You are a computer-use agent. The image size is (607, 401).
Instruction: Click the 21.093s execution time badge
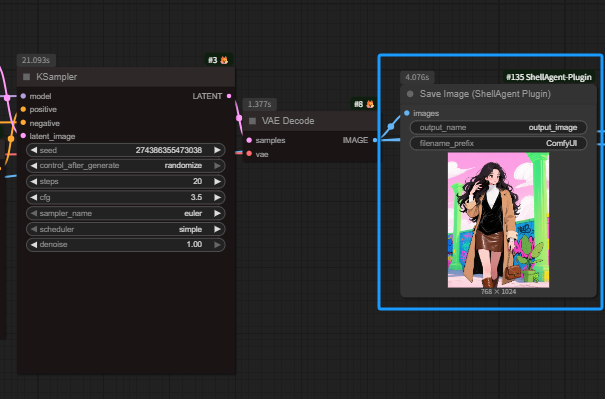pyautogui.click(x=36, y=60)
